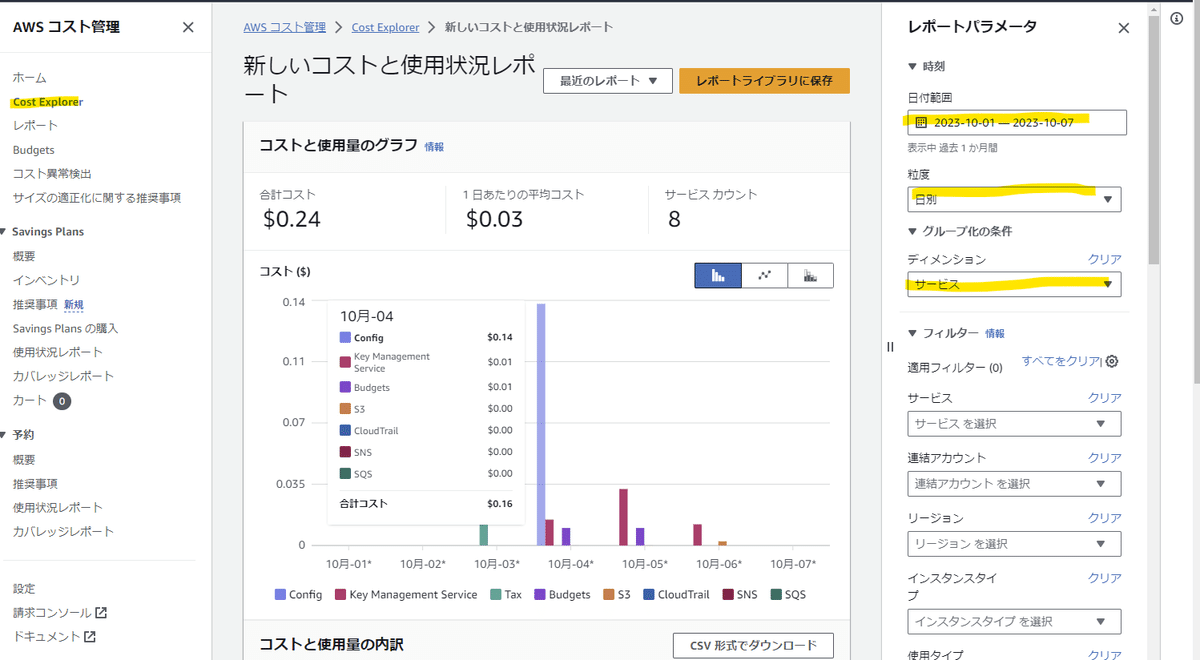This screenshot has width=1200, height=660.
Task: Click クリア link for リージョン
Action: [x=1105, y=518]
